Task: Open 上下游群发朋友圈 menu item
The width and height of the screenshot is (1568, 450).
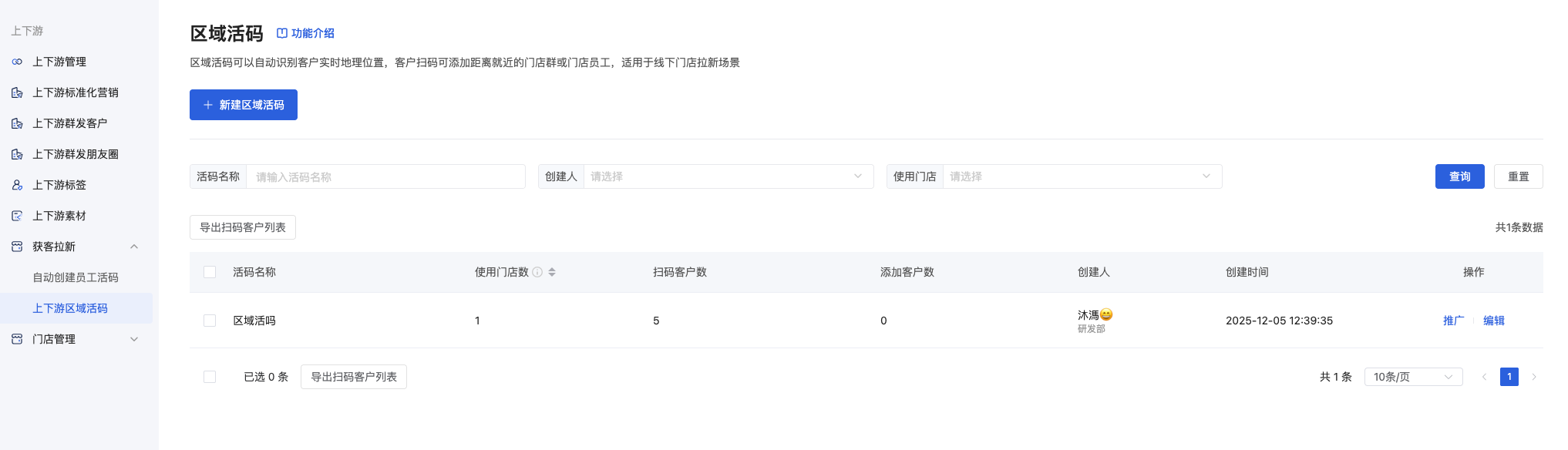Action: point(76,154)
